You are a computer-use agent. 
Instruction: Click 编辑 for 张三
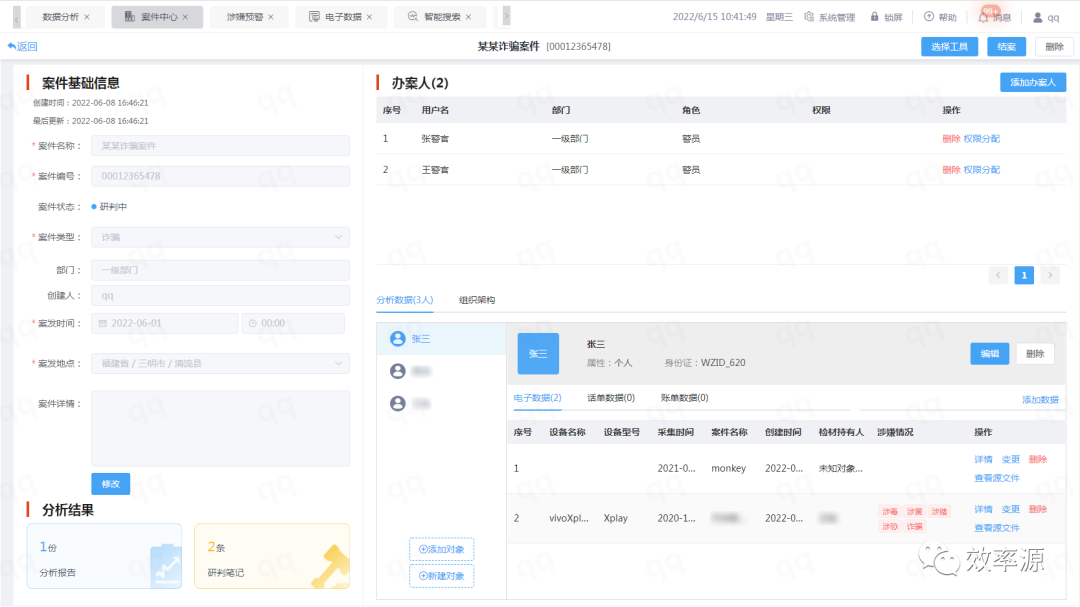click(990, 353)
